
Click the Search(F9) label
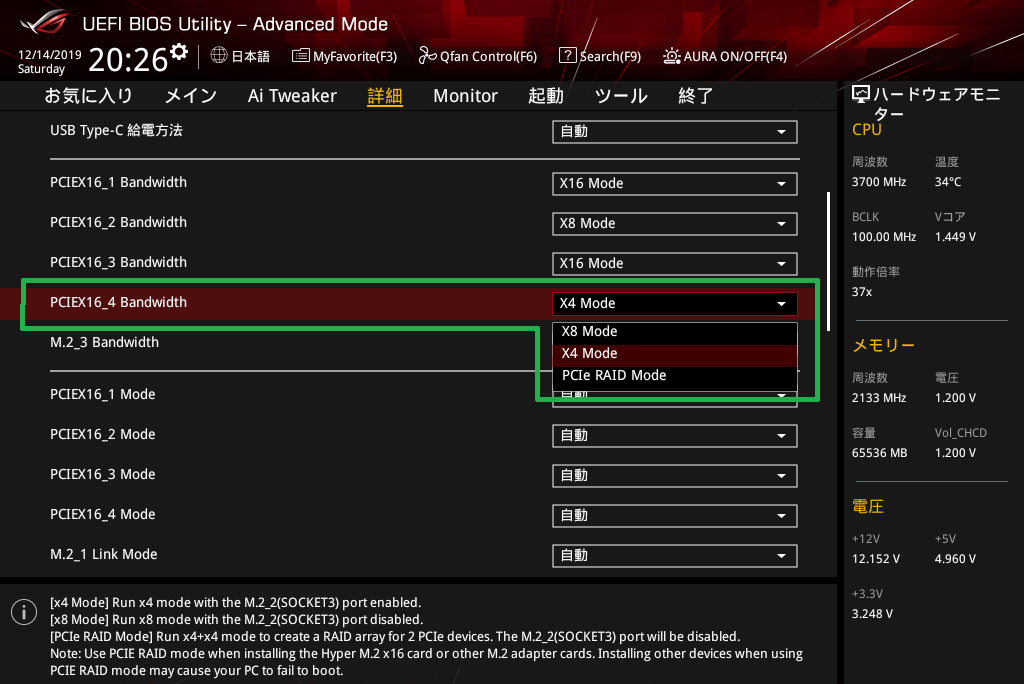click(x=610, y=56)
